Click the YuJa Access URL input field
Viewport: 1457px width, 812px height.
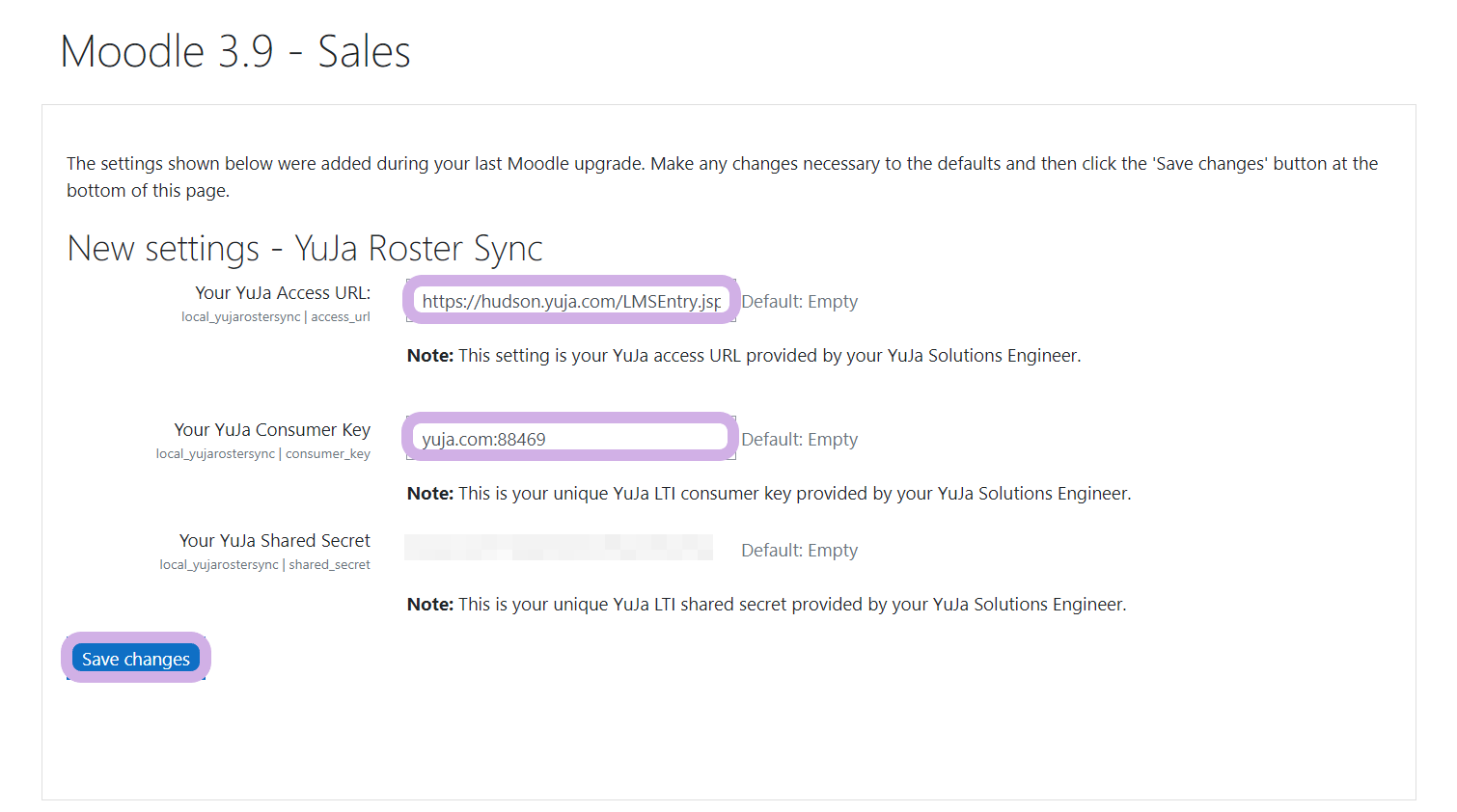click(570, 301)
